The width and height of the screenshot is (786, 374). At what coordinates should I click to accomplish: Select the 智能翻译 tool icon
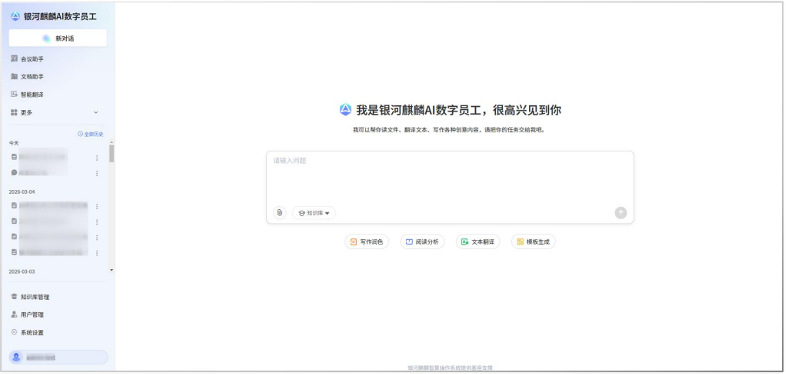[x=14, y=94]
